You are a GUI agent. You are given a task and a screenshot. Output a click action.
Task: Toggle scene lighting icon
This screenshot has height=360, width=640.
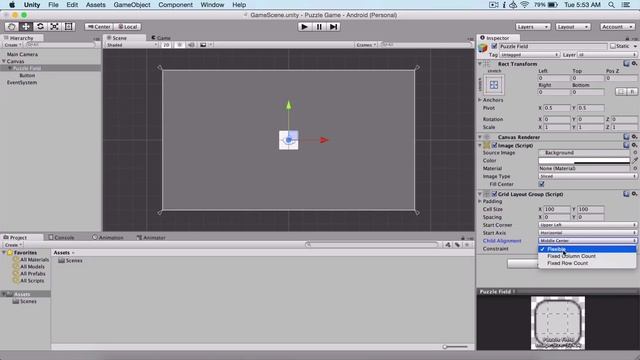[x=179, y=45]
